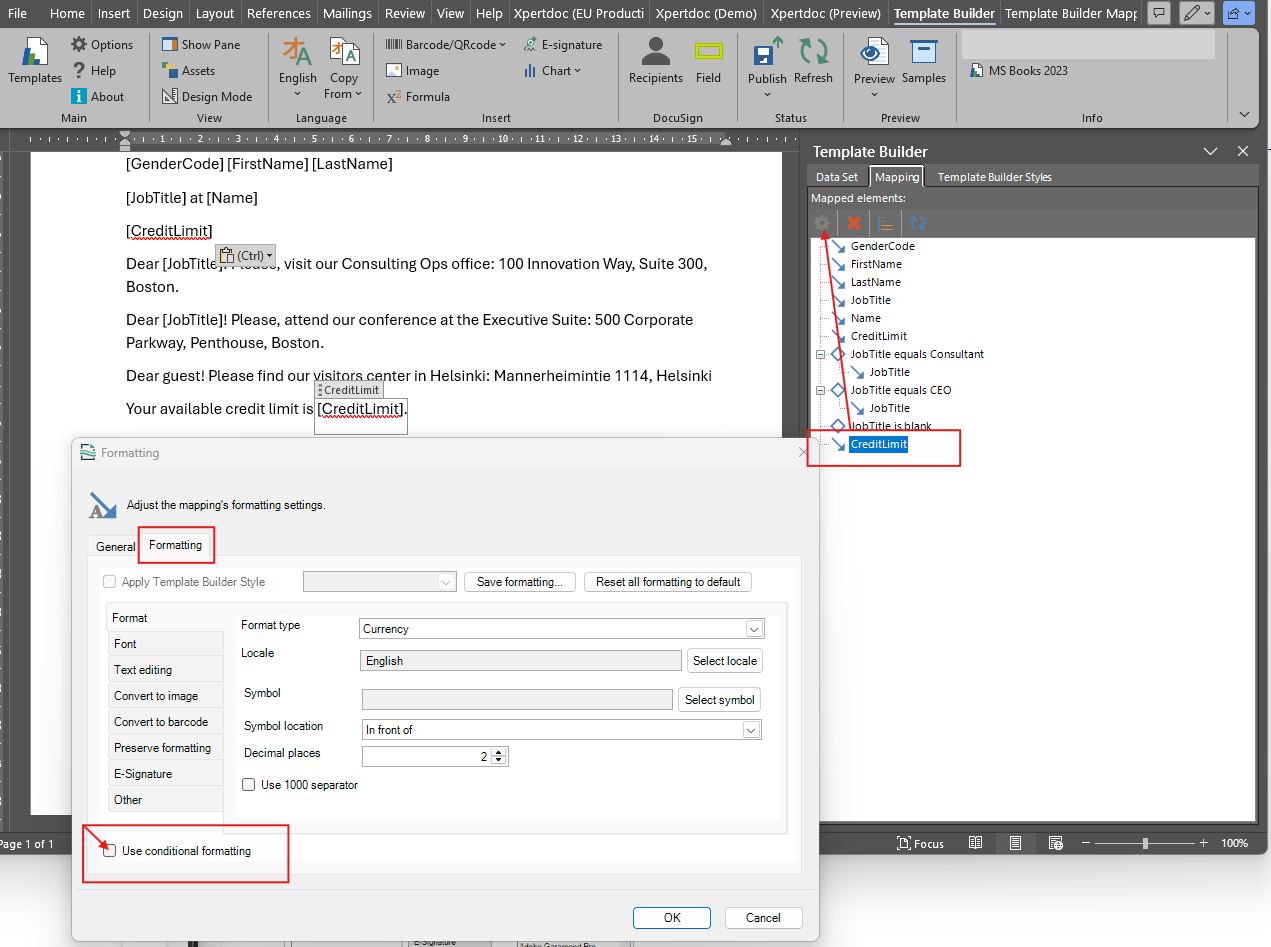Open the Barcode/QRcode dropdown
1271x947 pixels.
446,45
